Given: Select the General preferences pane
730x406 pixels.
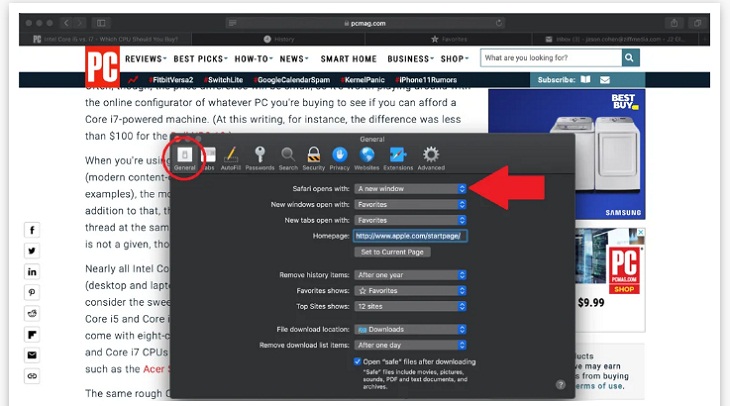Looking at the screenshot, I should pyautogui.click(x=185, y=158).
